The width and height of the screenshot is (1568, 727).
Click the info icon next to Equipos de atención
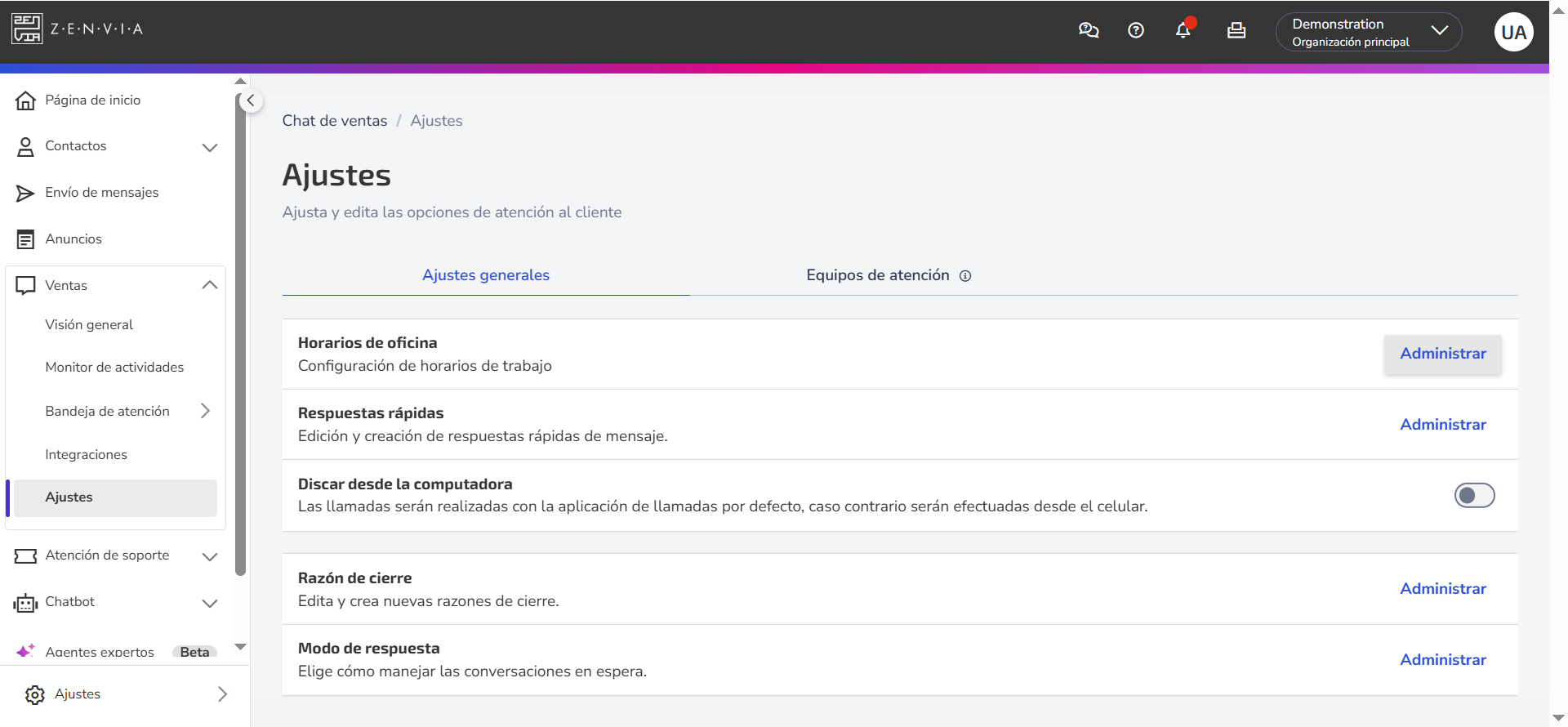[965, 276]
